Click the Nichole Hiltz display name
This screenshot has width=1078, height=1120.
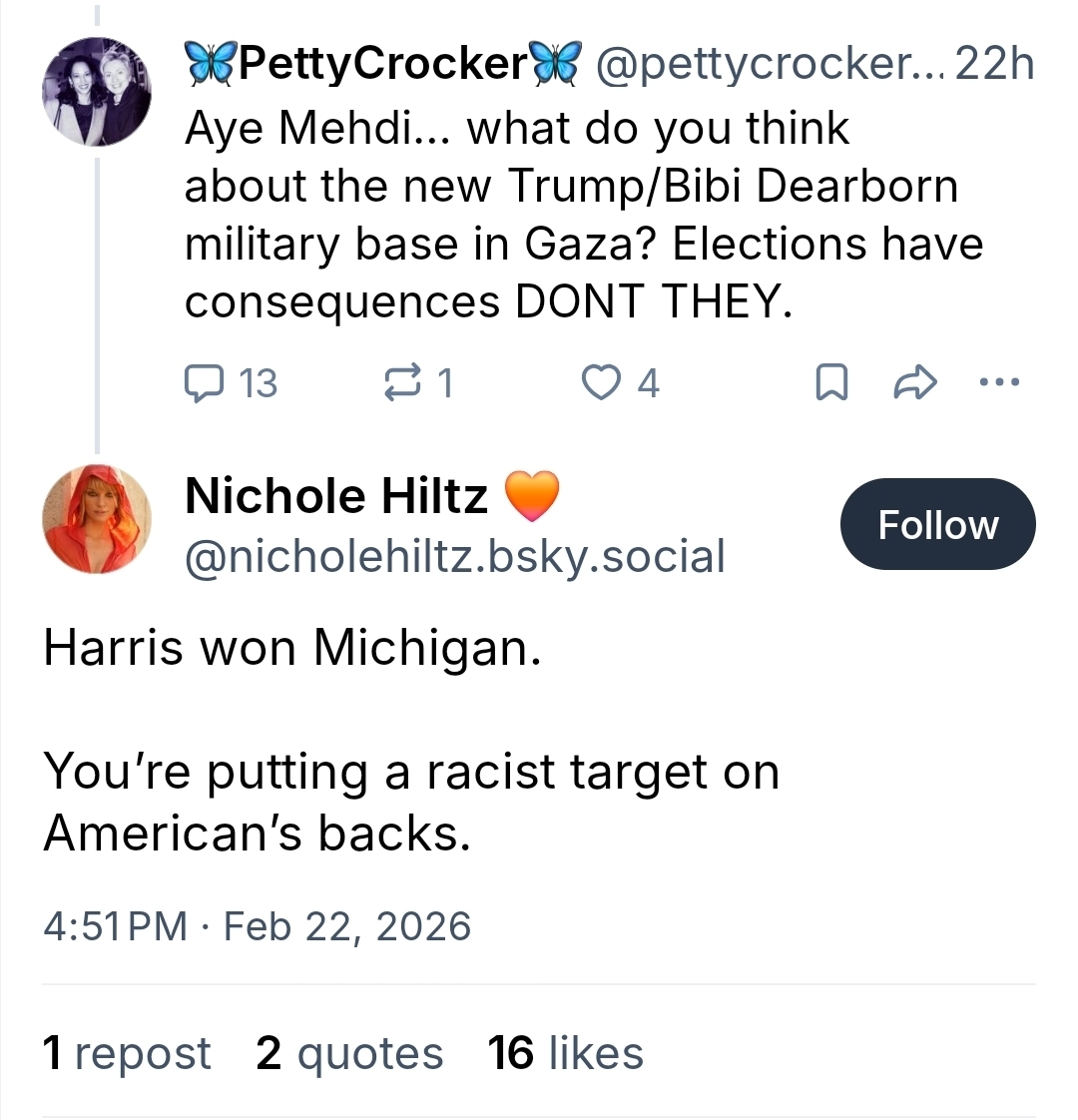pos(336,496)
